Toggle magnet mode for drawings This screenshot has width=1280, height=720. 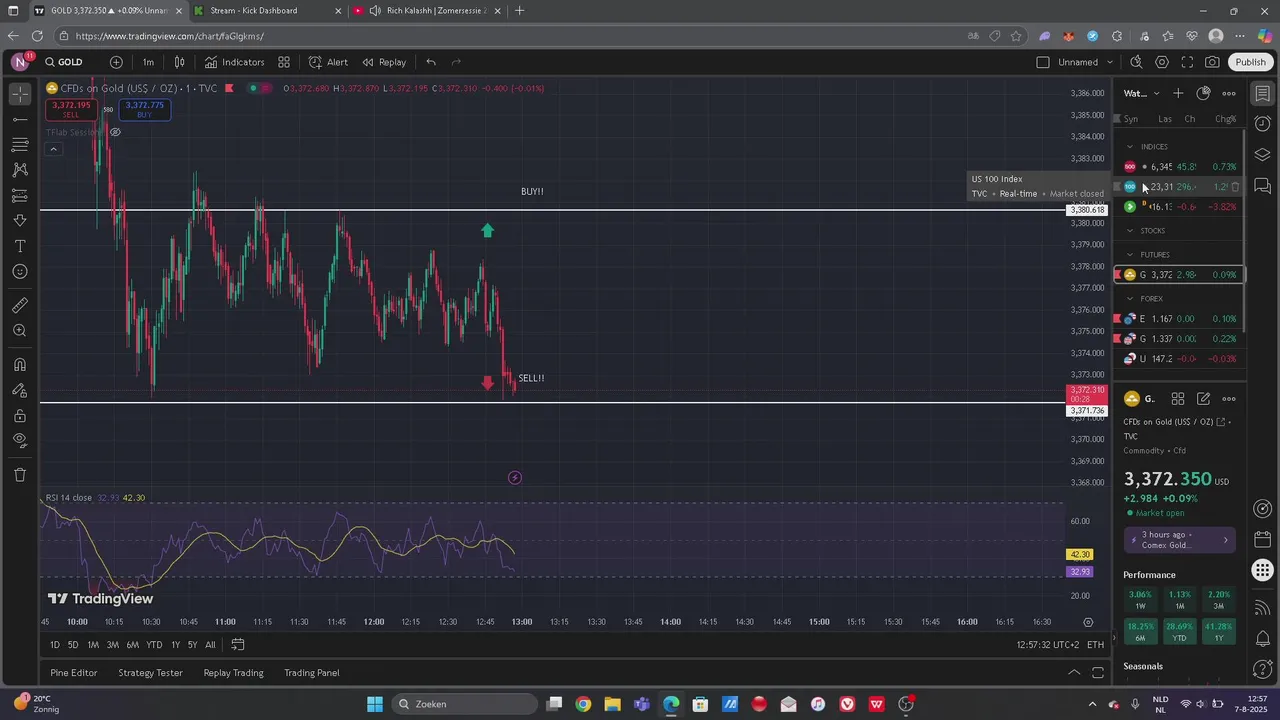click(20, 365)
